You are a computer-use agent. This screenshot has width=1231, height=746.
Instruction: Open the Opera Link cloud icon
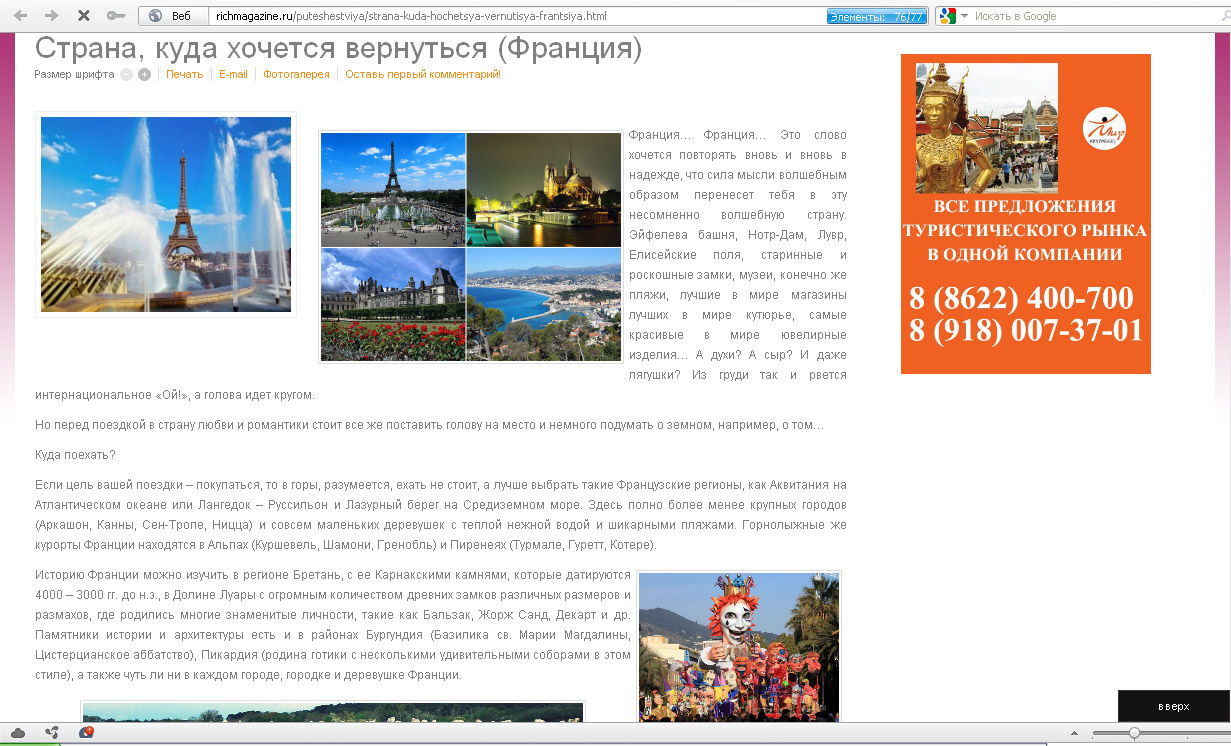[18, 733]
